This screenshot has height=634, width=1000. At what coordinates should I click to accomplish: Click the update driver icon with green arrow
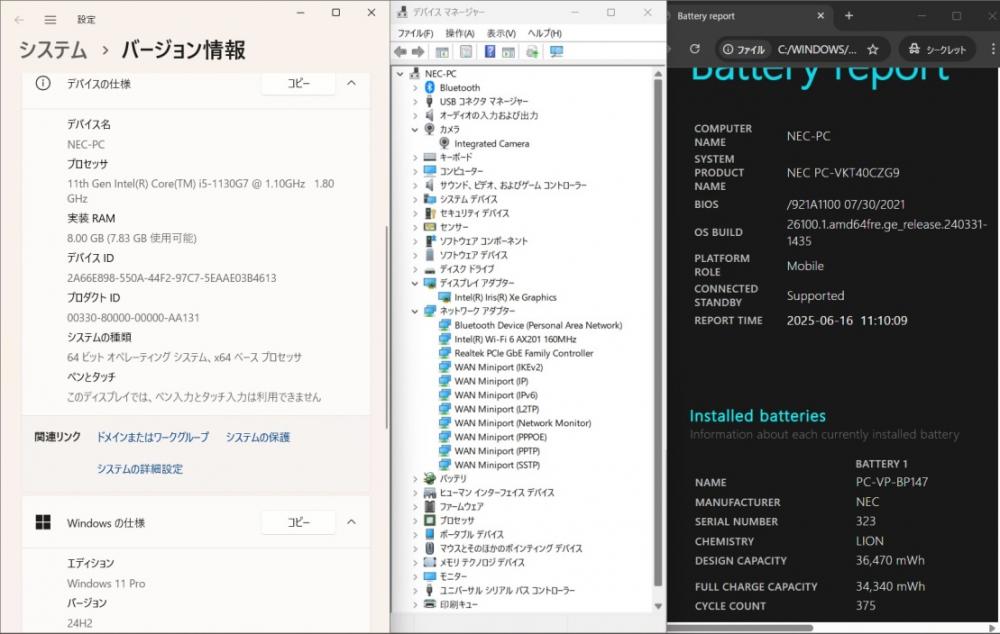[532, 52]
